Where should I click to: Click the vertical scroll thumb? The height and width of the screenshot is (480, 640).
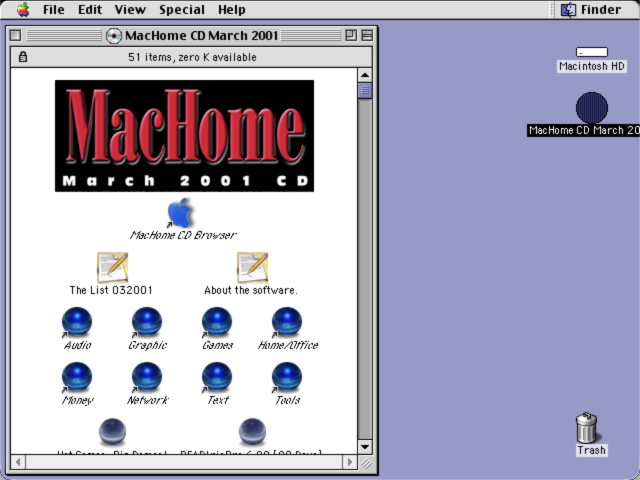pos(365,90)
